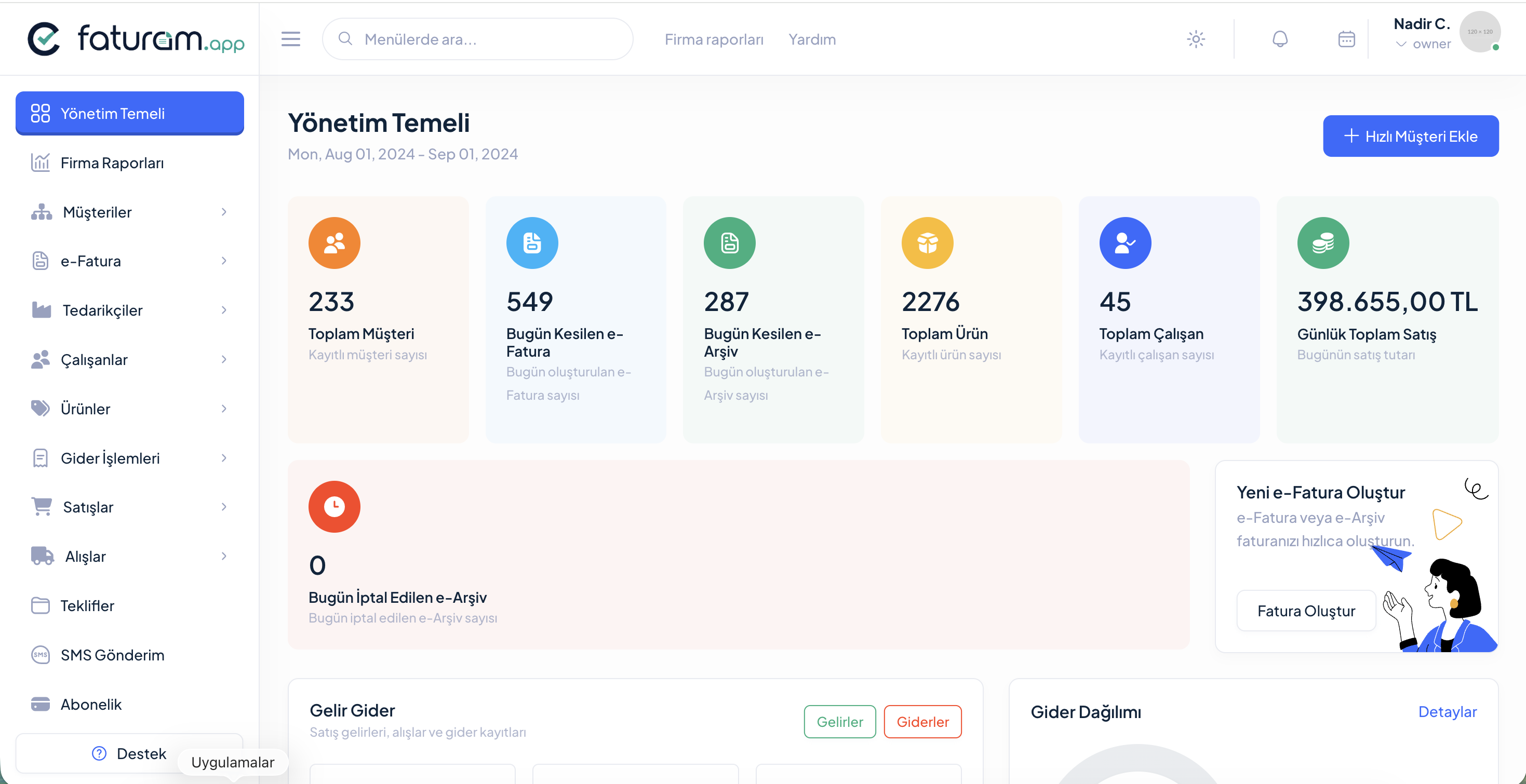Screen dimensions: 1526x784
Task: Expand the Ürünler submenu chevron
Action: coord(224,409)
